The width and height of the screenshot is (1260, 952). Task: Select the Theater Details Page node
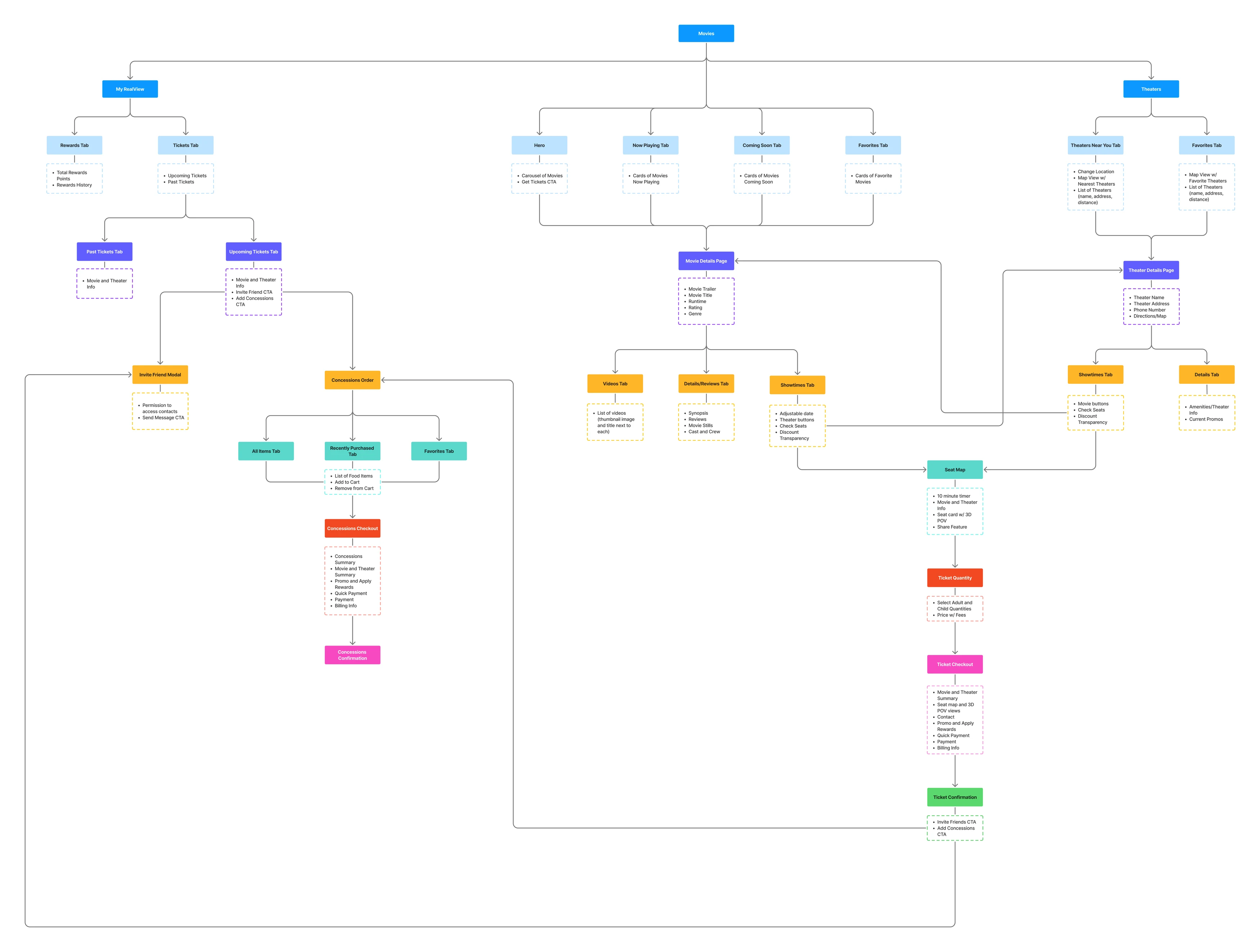pyautogui.click(x=1151, y=270)
